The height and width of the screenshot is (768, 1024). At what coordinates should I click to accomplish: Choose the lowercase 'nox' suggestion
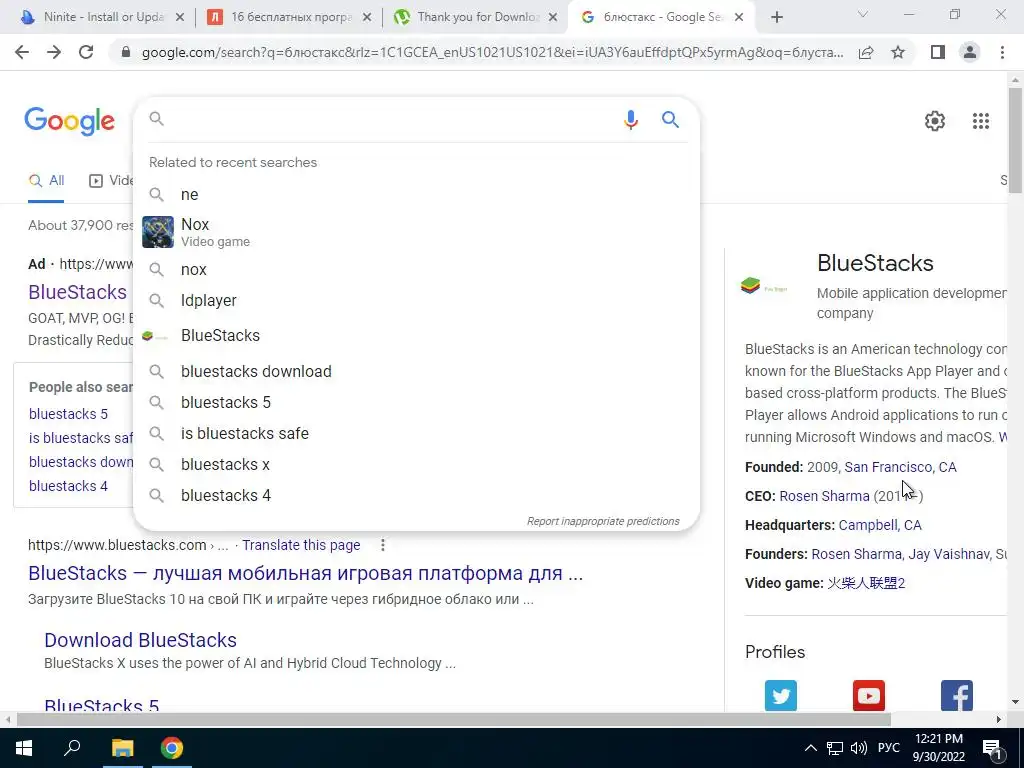pos(416,269)
